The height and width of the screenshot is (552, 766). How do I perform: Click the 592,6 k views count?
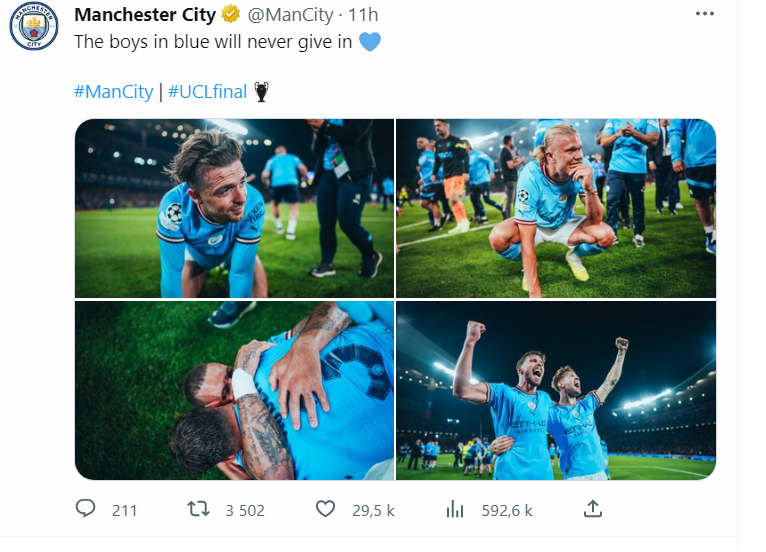click(x=507, y=510)
